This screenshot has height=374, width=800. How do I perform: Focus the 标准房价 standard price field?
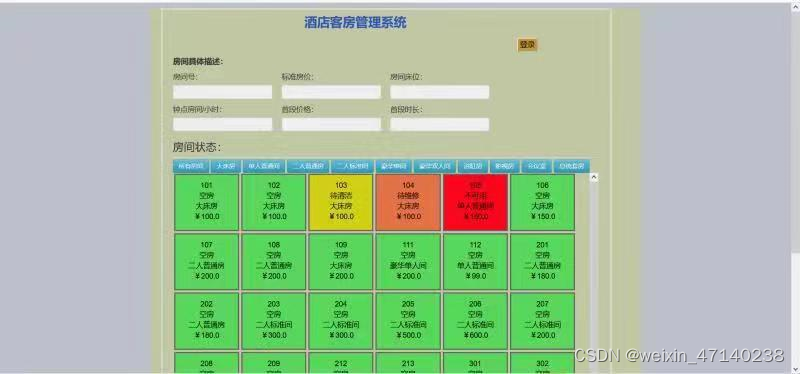(331, 92)
